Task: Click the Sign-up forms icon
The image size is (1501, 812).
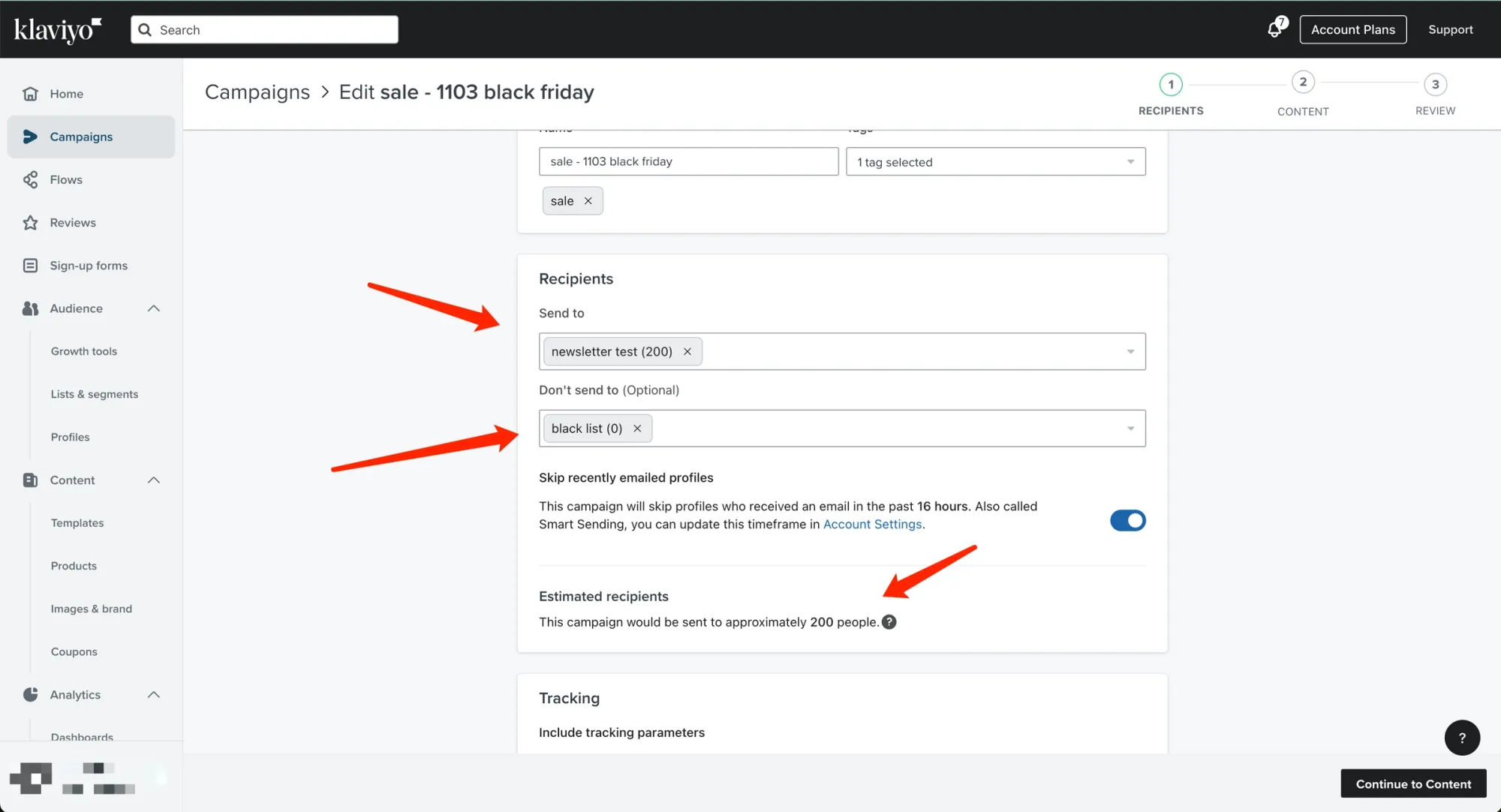Action: [x=30, y=266]
